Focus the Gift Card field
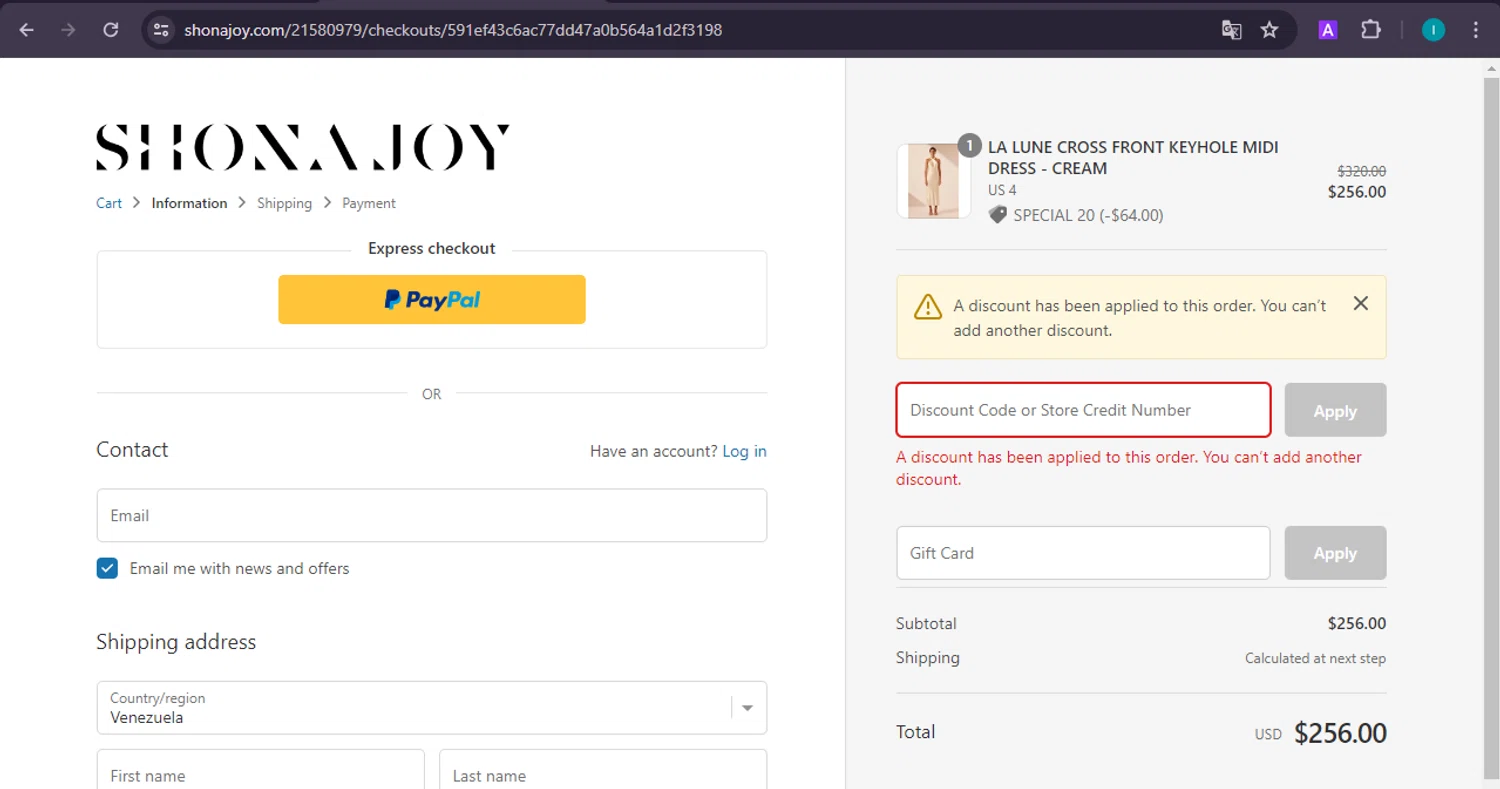Screen dimensions: 1500x789 [x=1083, y=553]
